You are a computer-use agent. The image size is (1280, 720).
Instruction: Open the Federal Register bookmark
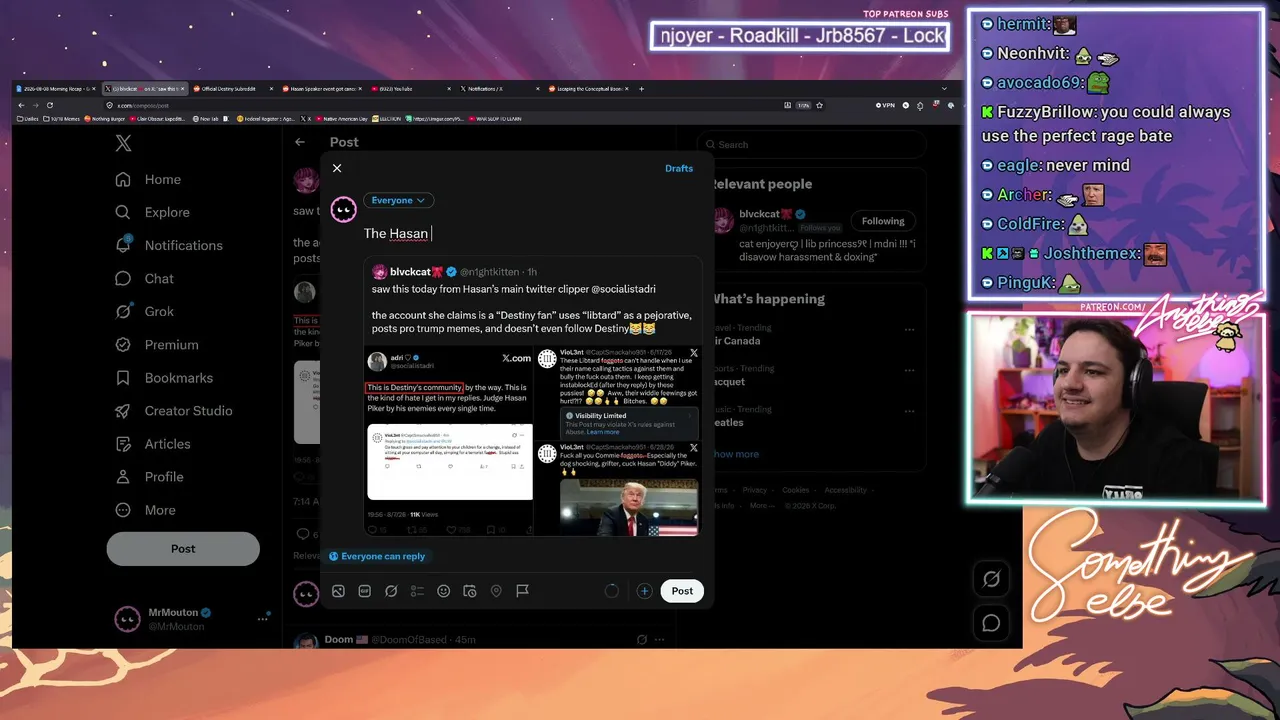(x=264, y=119)
